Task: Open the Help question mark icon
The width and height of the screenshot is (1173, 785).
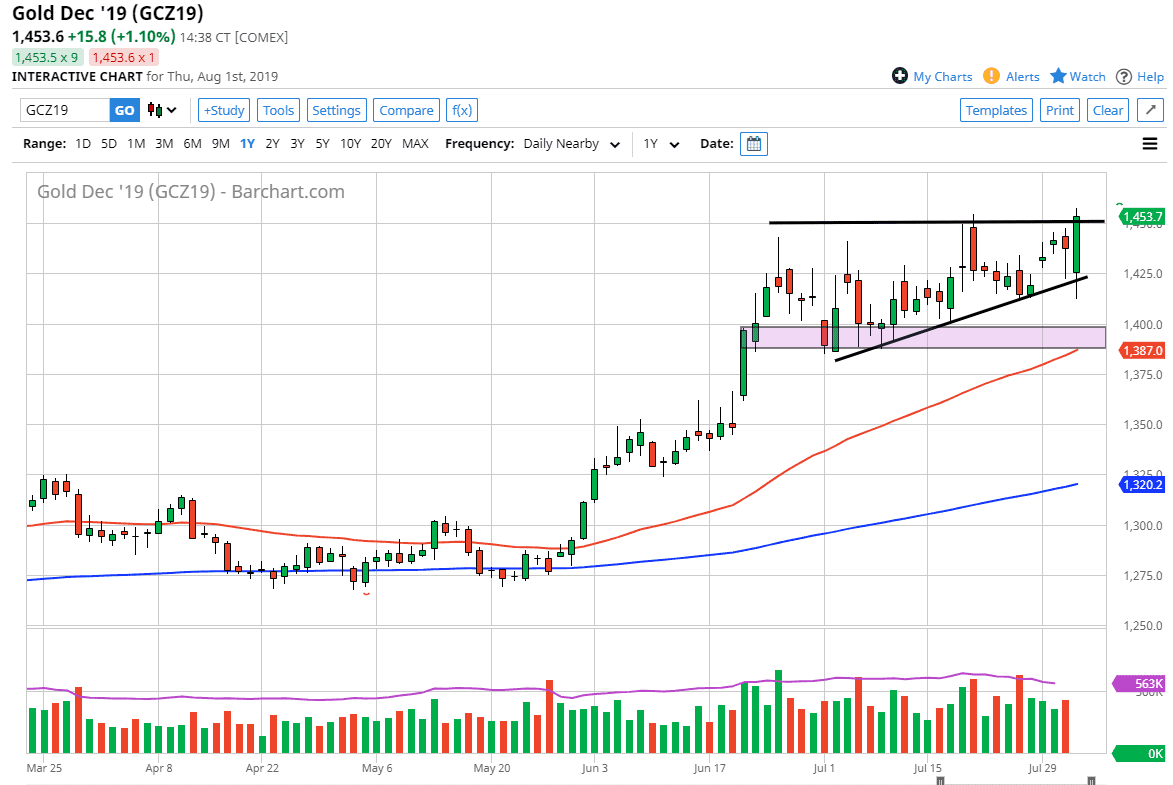Action: (1124, 76)
